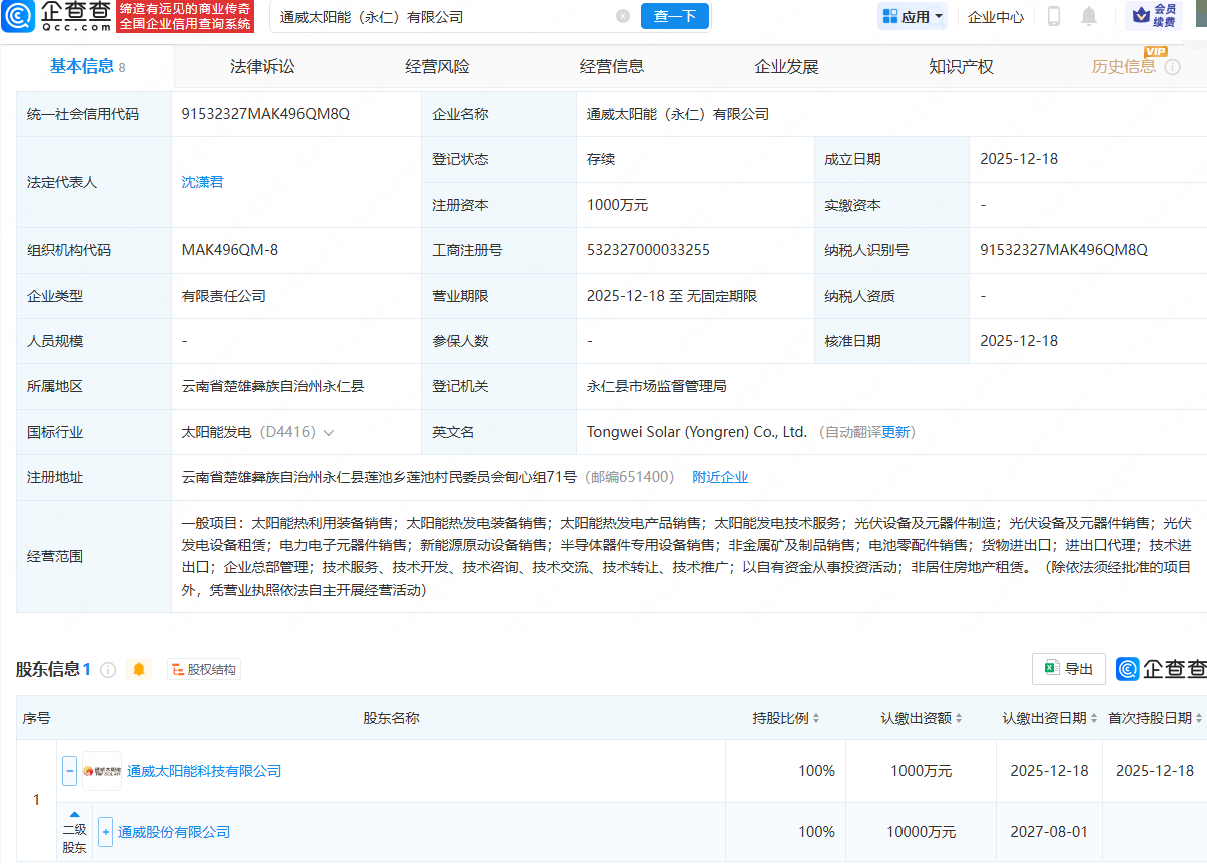Click the Qcc.com logo in header
This screenshot has width=1207, height=864.
pos(56,16)
